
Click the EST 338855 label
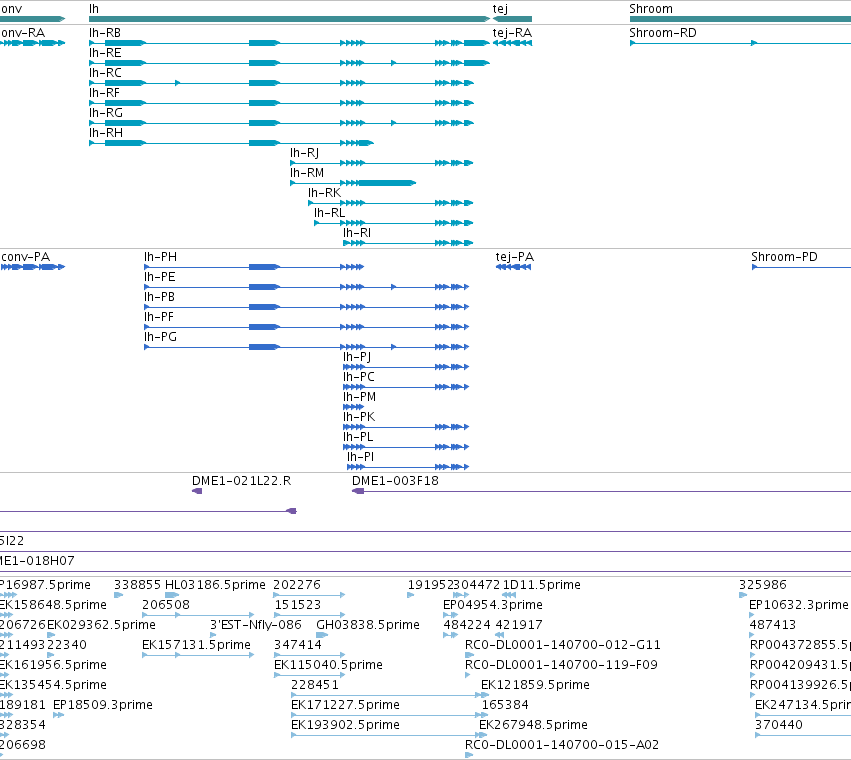pos(137,585)
